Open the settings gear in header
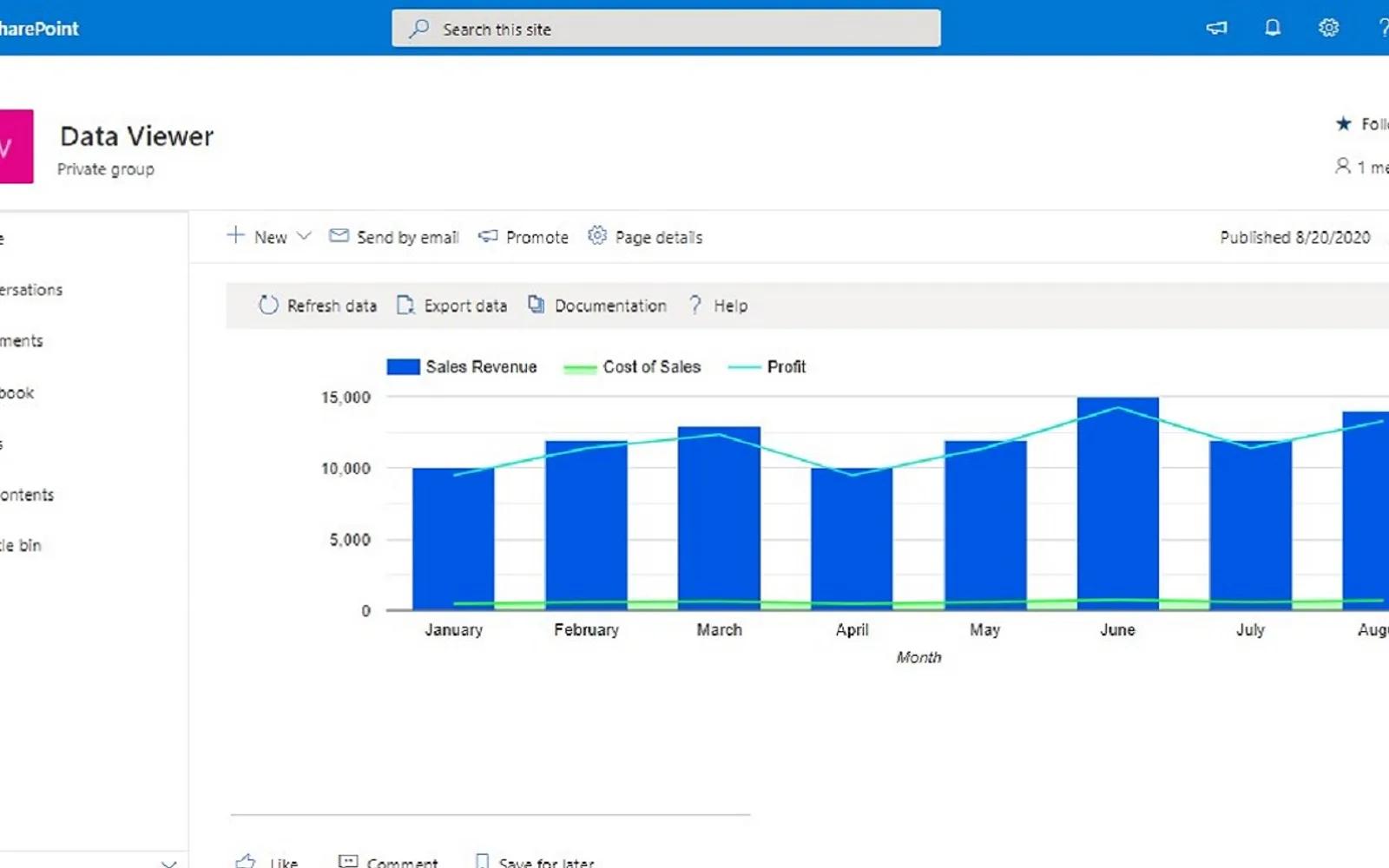Viewport: 1389px width, 868px height. (1328, 28)
